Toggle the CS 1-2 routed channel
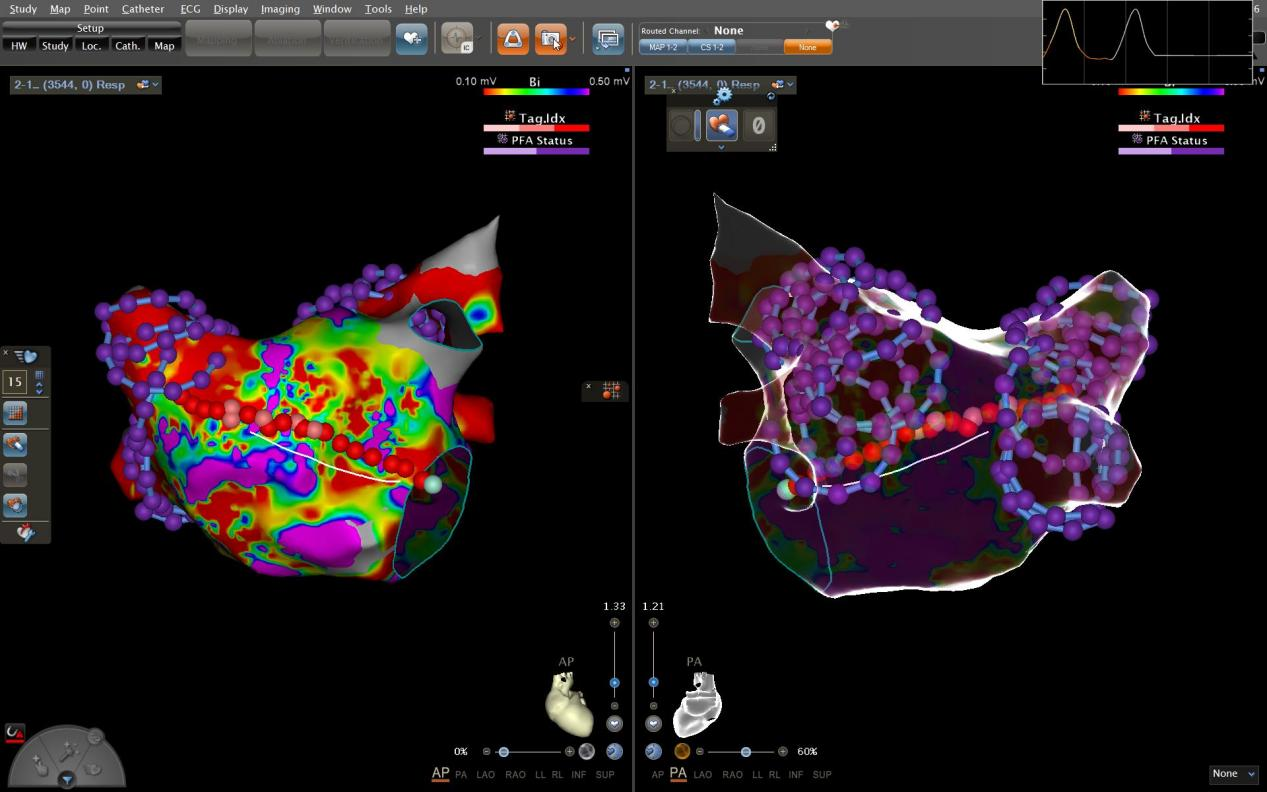The image size is (1267, 792). pos(711,47)
